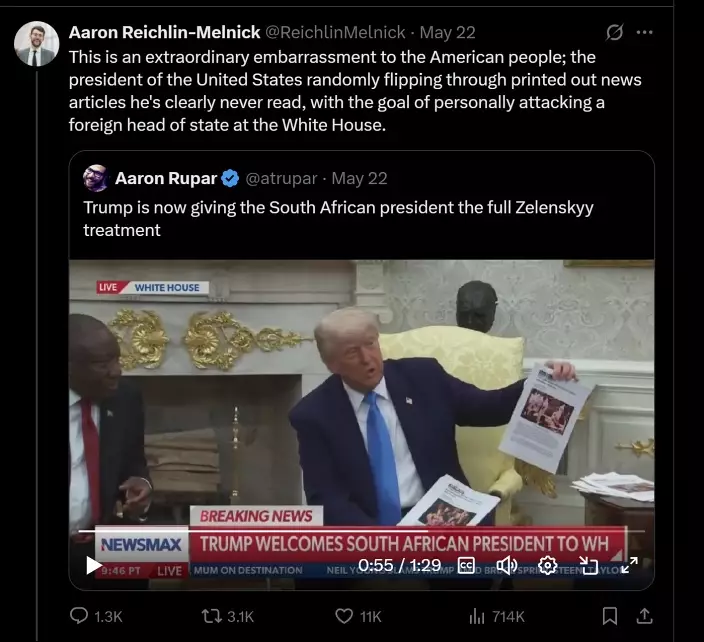Toggle picture-in-picture mode for the video
704x642 pixels.
tap(588, 565)
